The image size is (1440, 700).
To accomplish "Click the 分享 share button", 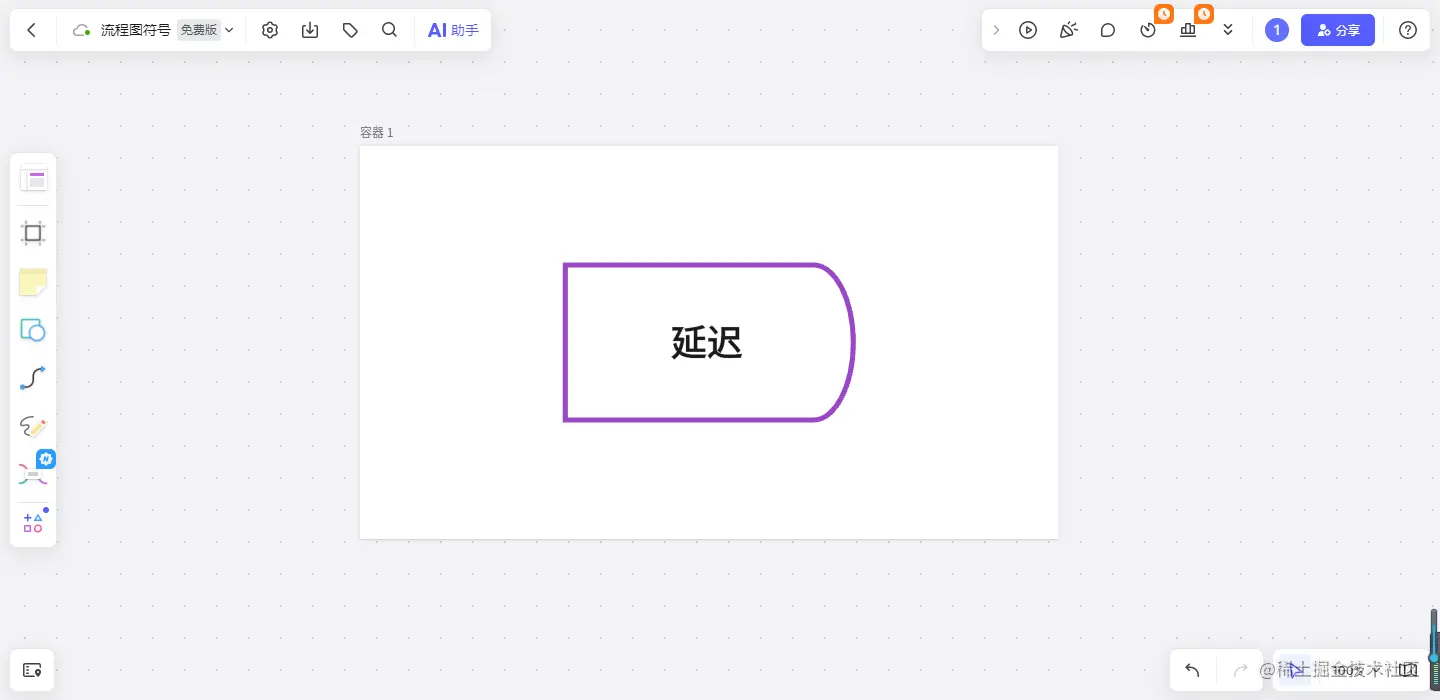I will point(1338,30).
